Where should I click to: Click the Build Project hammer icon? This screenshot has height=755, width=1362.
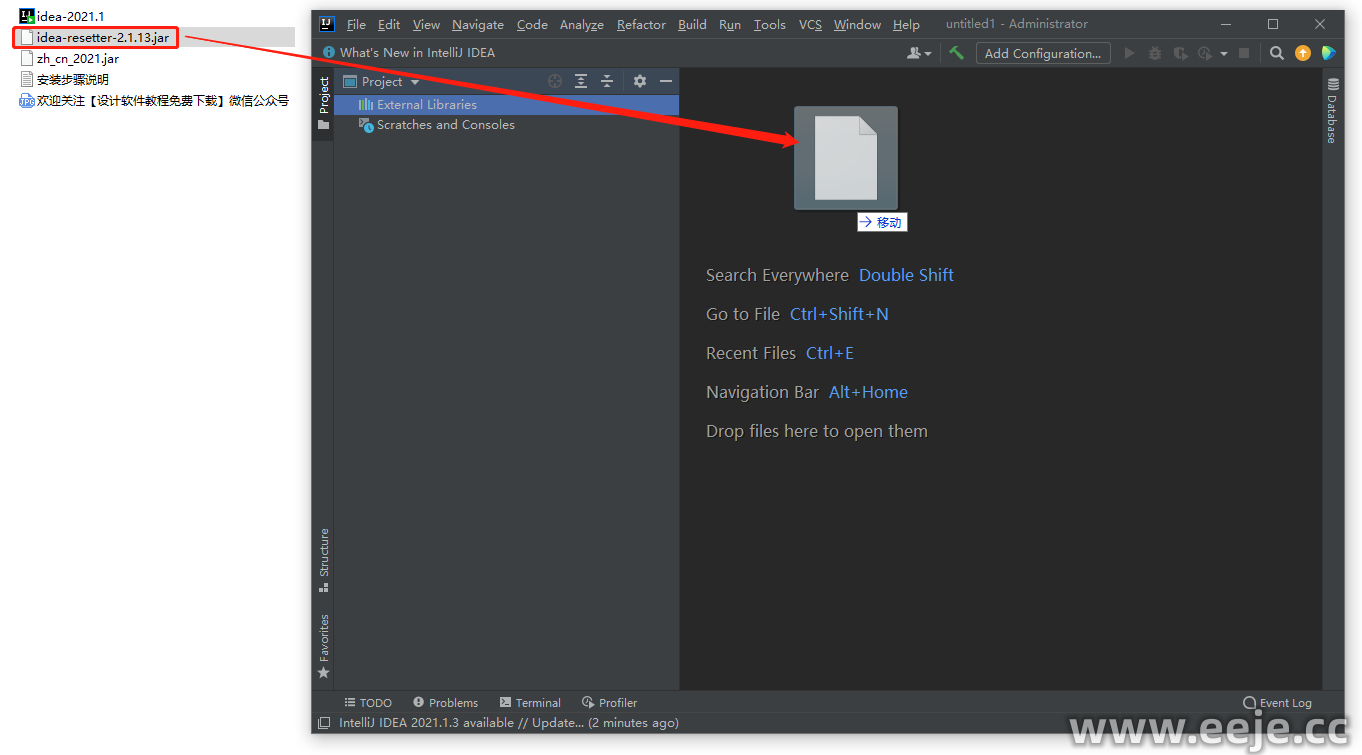point(956,53)
